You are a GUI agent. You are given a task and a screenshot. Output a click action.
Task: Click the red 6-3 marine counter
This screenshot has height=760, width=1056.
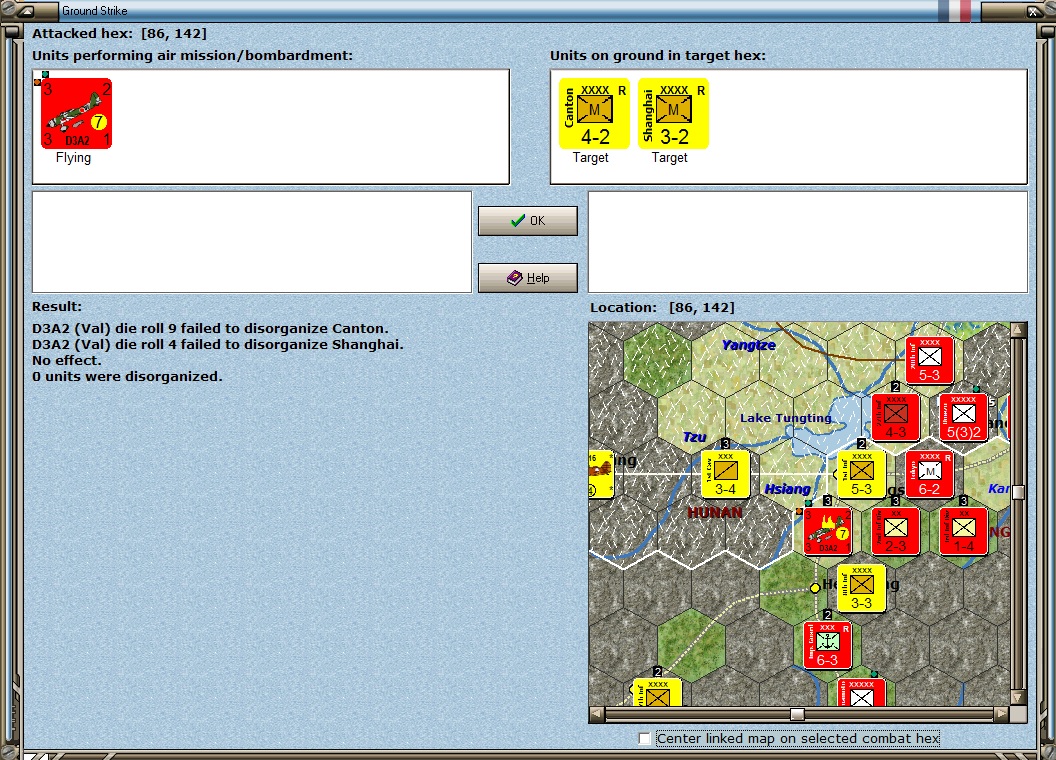click(828, 645)
